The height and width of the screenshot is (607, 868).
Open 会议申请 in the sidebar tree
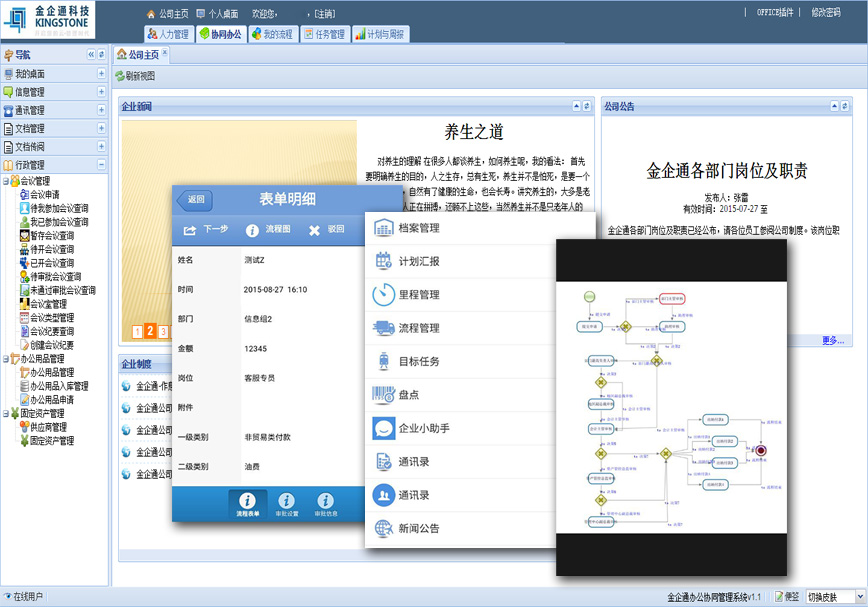pyautogui.click(x=44, y=195)
